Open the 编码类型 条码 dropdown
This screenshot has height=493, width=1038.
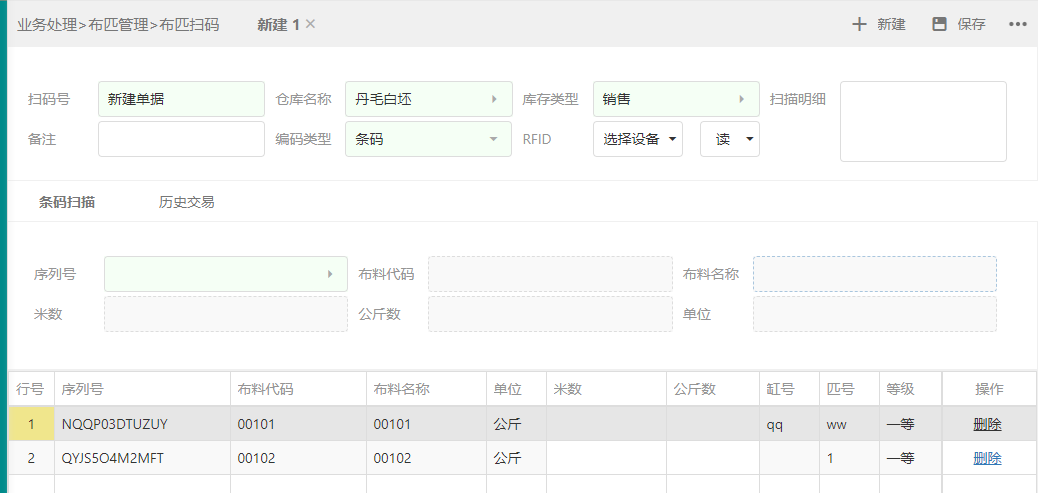(x=493, y=139)
